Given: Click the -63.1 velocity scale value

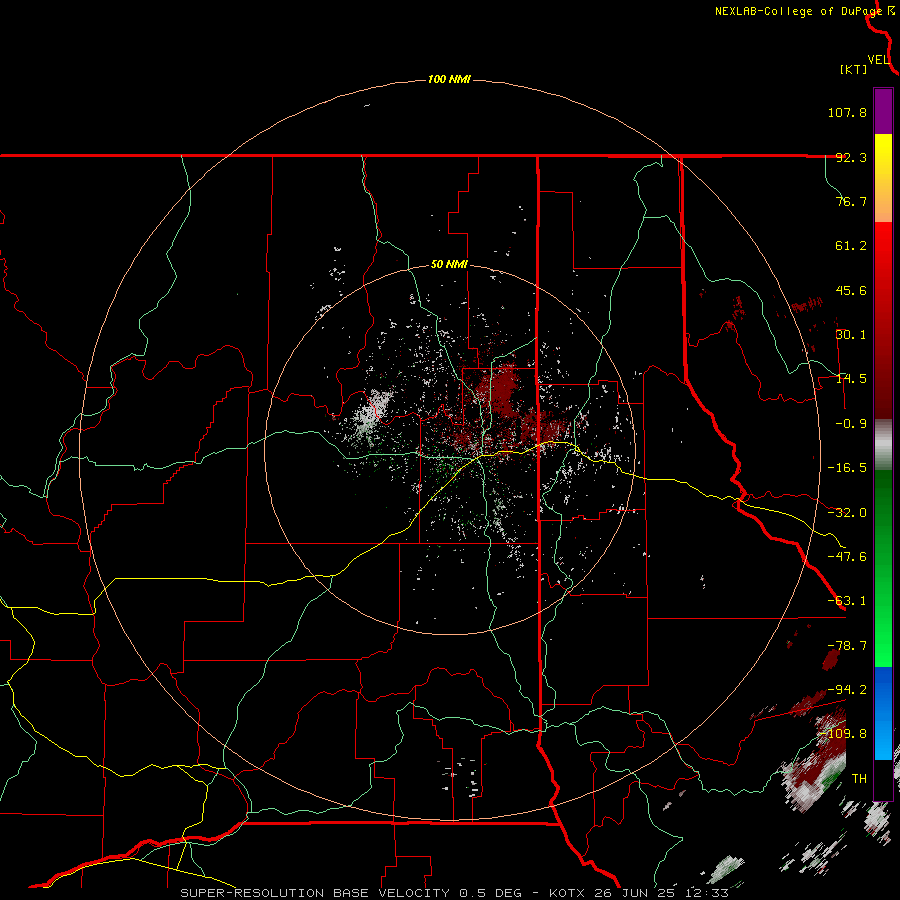Looking at the screenshot, I should pyautogui.click(x=847, y=601).
